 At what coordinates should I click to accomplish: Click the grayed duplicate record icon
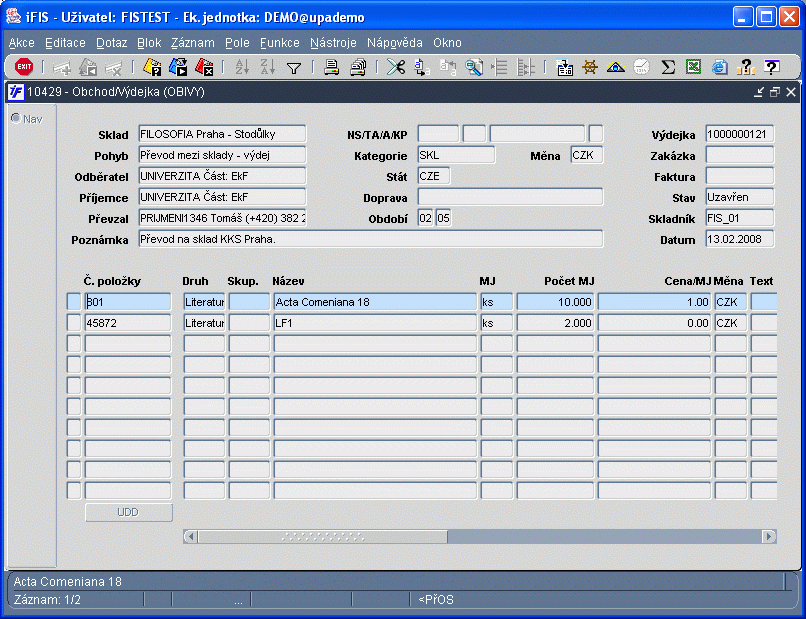point(88,67)
